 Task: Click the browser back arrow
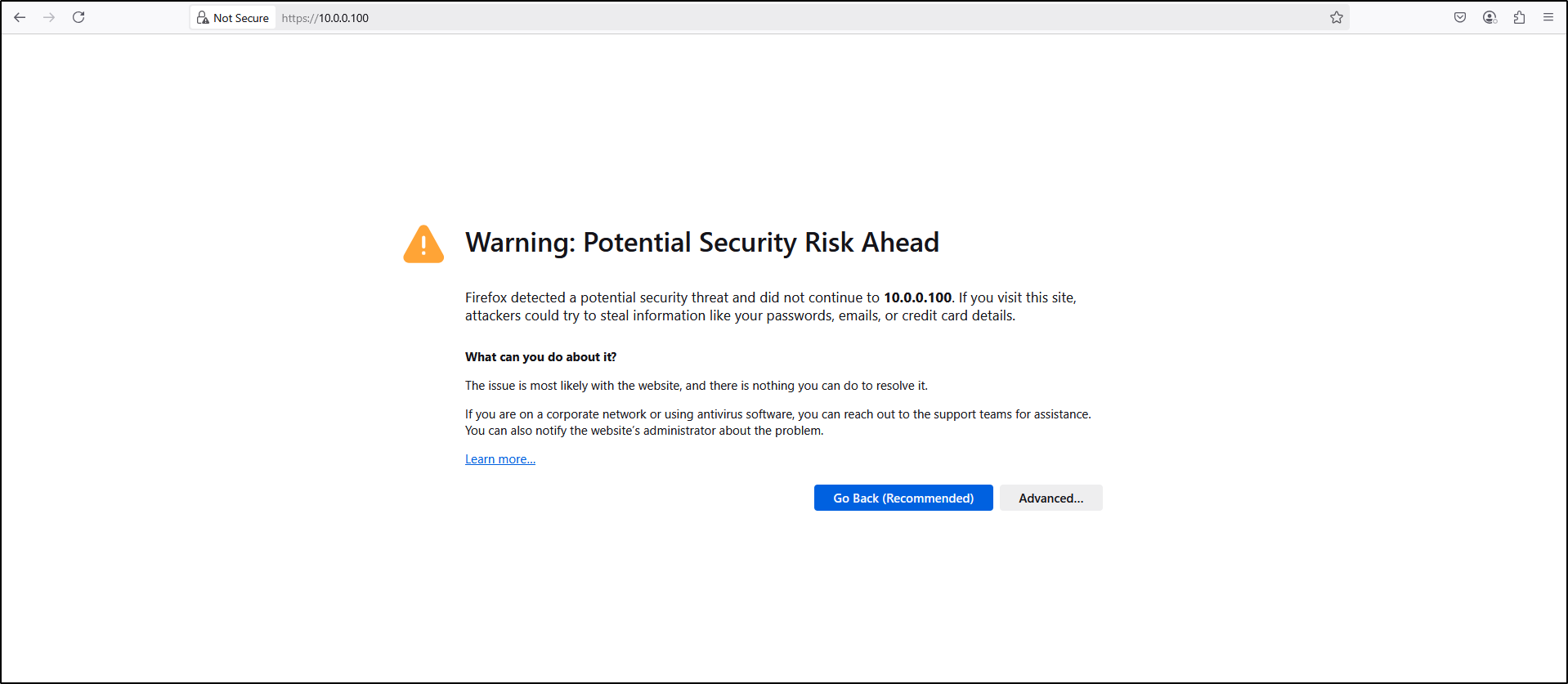(x=20, y=17)
